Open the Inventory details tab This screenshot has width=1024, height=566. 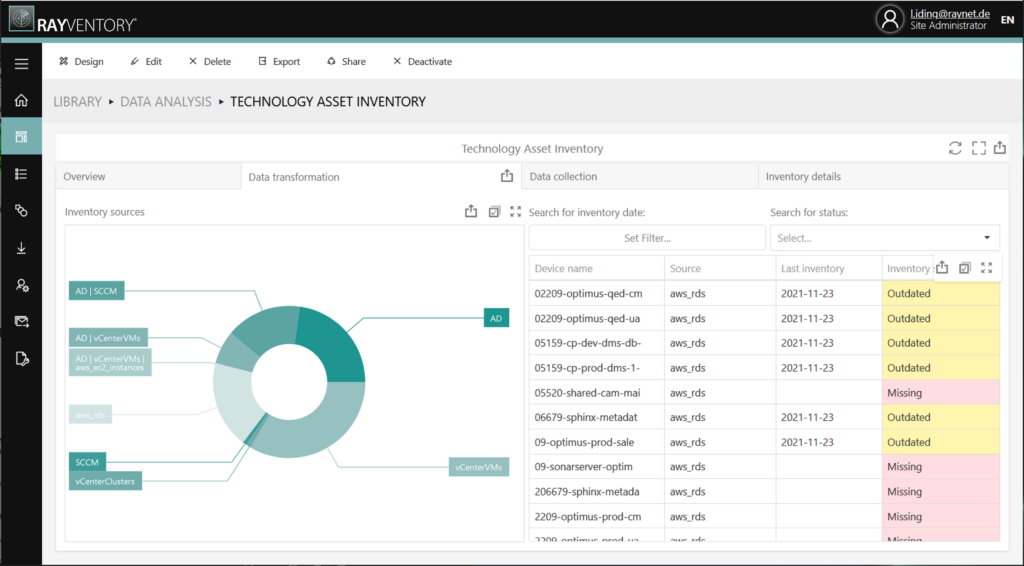tap(883, 176)
